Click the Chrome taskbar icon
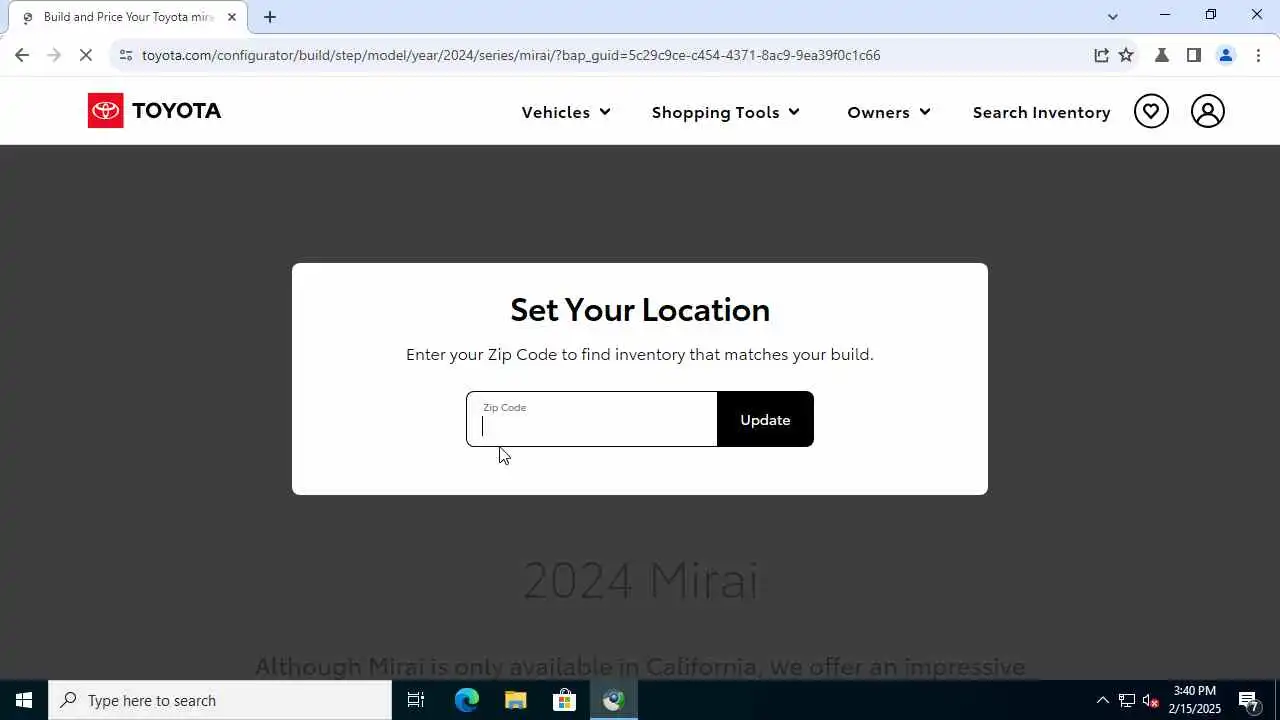Image resolution: width=1280 pixels, height=720 pixels. (613, 700)
